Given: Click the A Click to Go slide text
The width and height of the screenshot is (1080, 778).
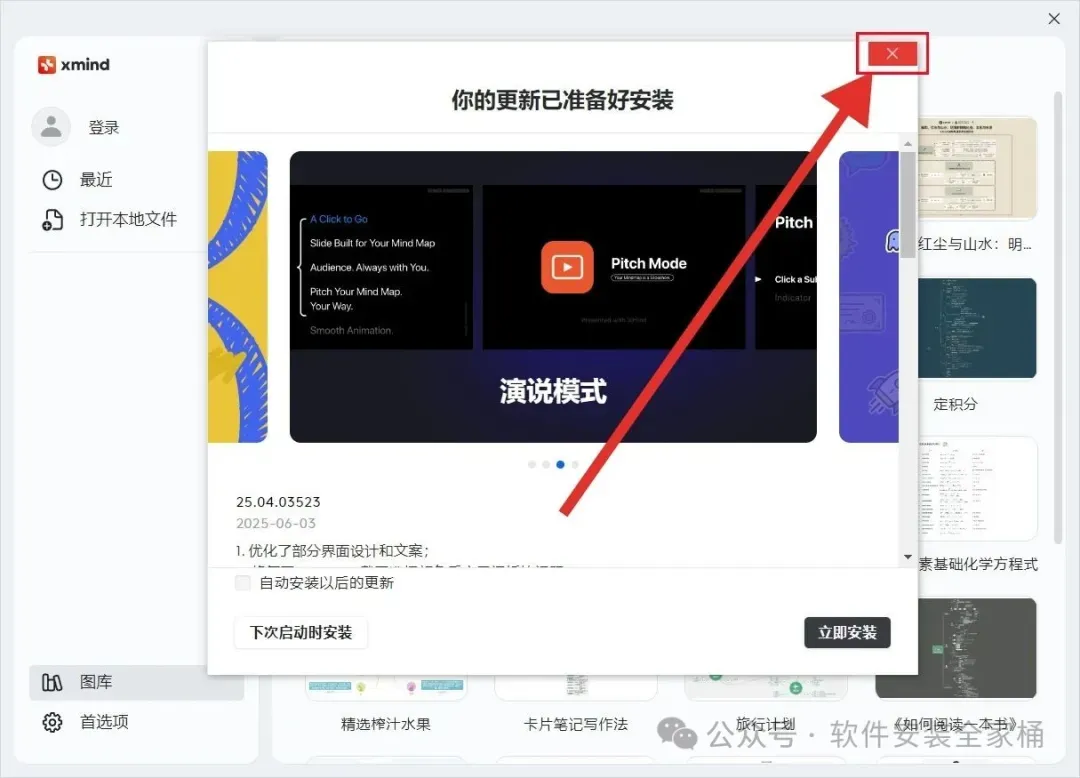Looking at the screenshot, I should point(339,219).
